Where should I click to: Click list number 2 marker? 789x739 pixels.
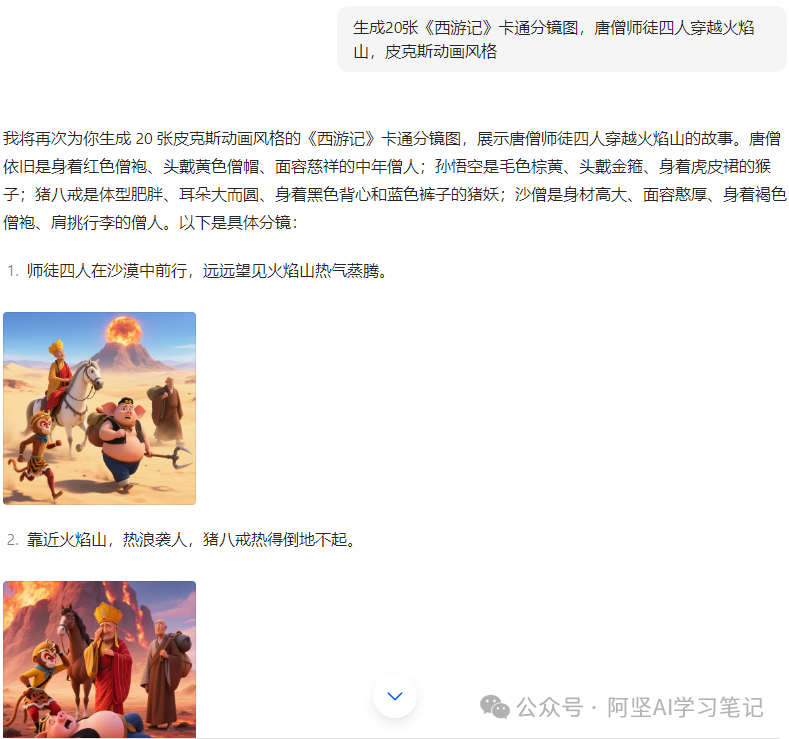[x=13, y=540]
